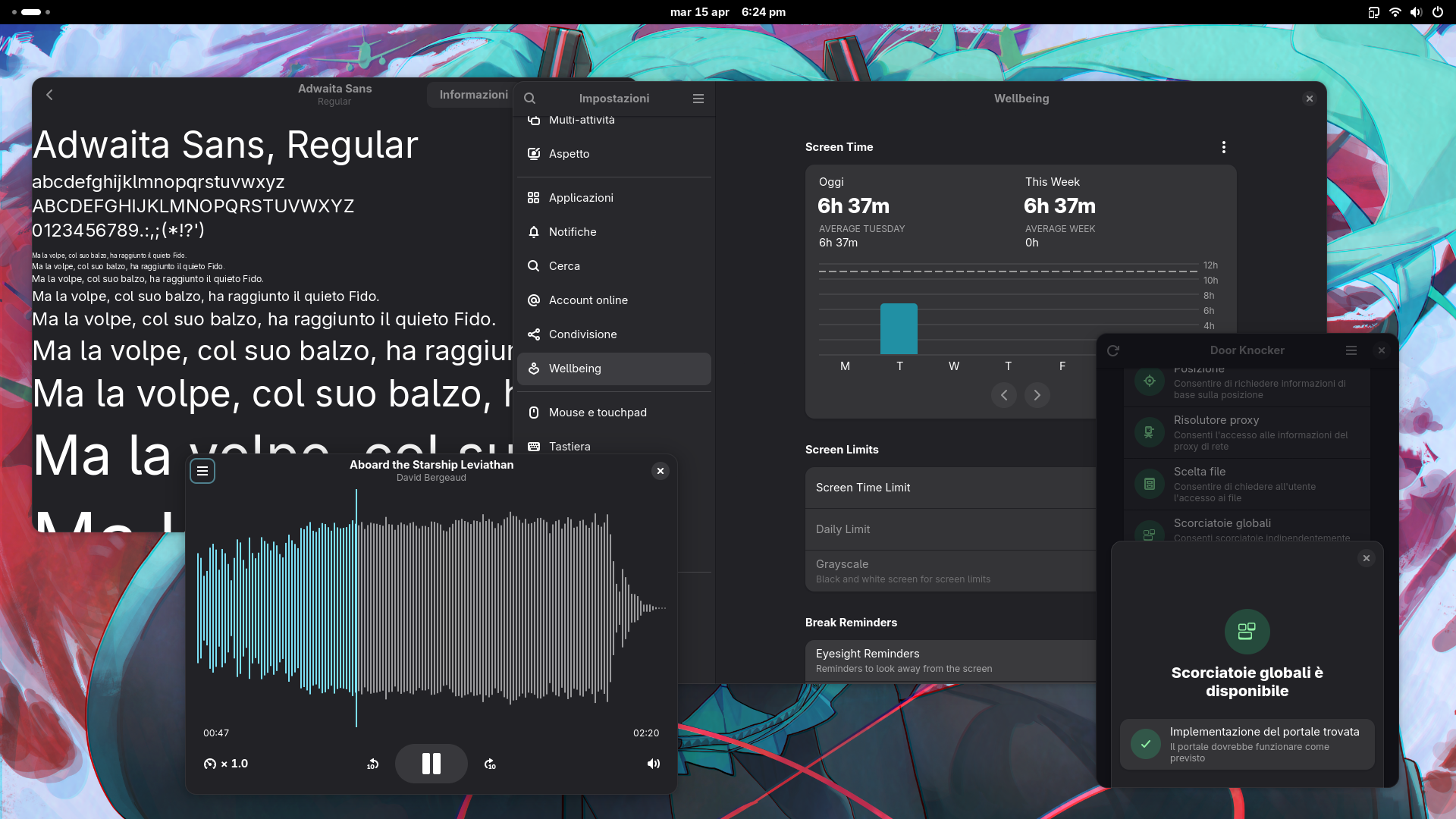
Task: Skip forward 10 seconds in the player
Action: click(x=490, y=764)
